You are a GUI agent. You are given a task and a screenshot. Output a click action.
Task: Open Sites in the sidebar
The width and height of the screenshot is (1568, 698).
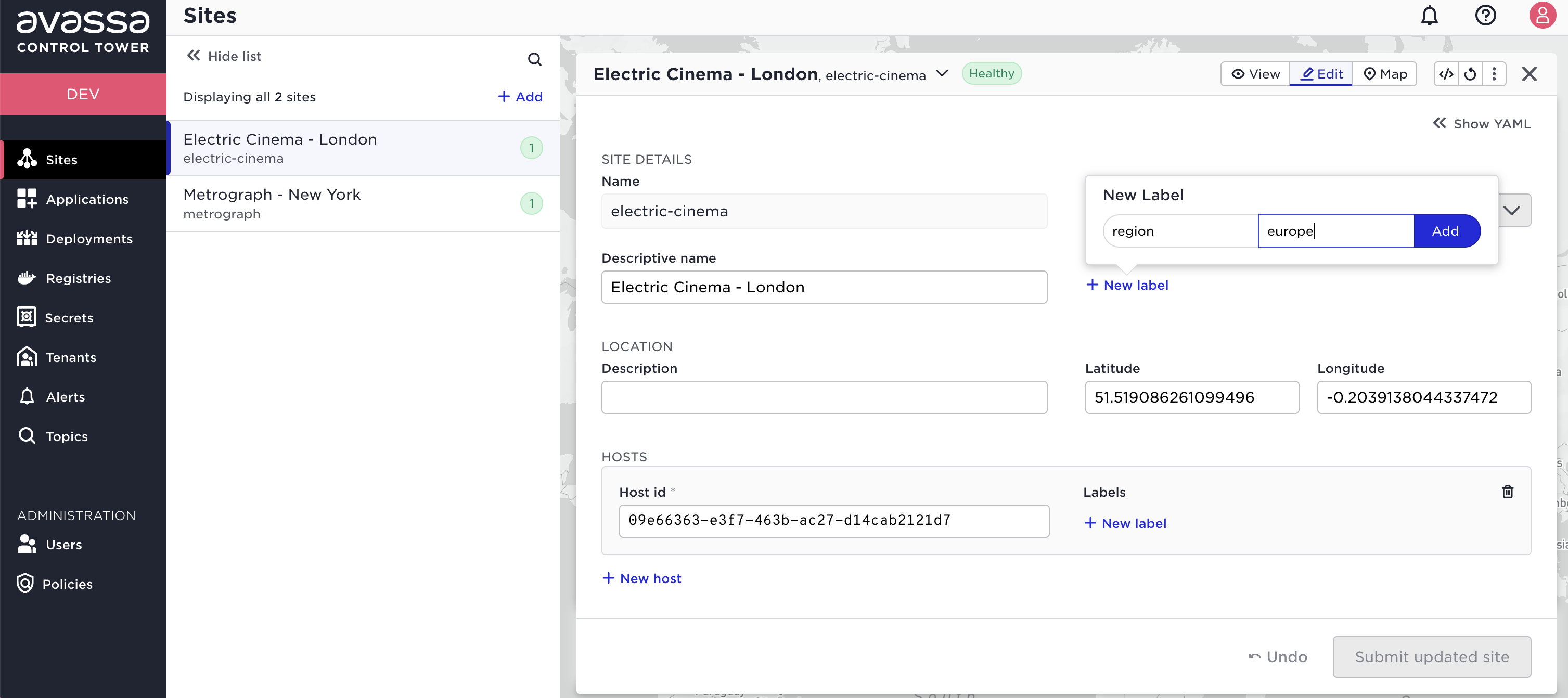(83, 160)
